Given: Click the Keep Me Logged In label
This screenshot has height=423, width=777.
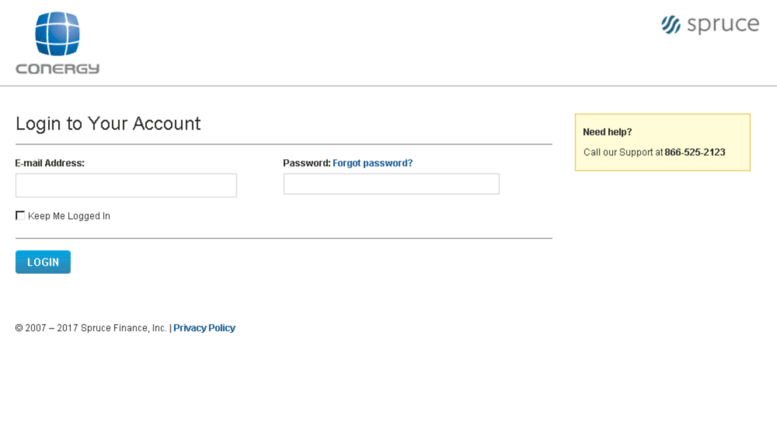Looking at the screenshot, I should point(69,216).
